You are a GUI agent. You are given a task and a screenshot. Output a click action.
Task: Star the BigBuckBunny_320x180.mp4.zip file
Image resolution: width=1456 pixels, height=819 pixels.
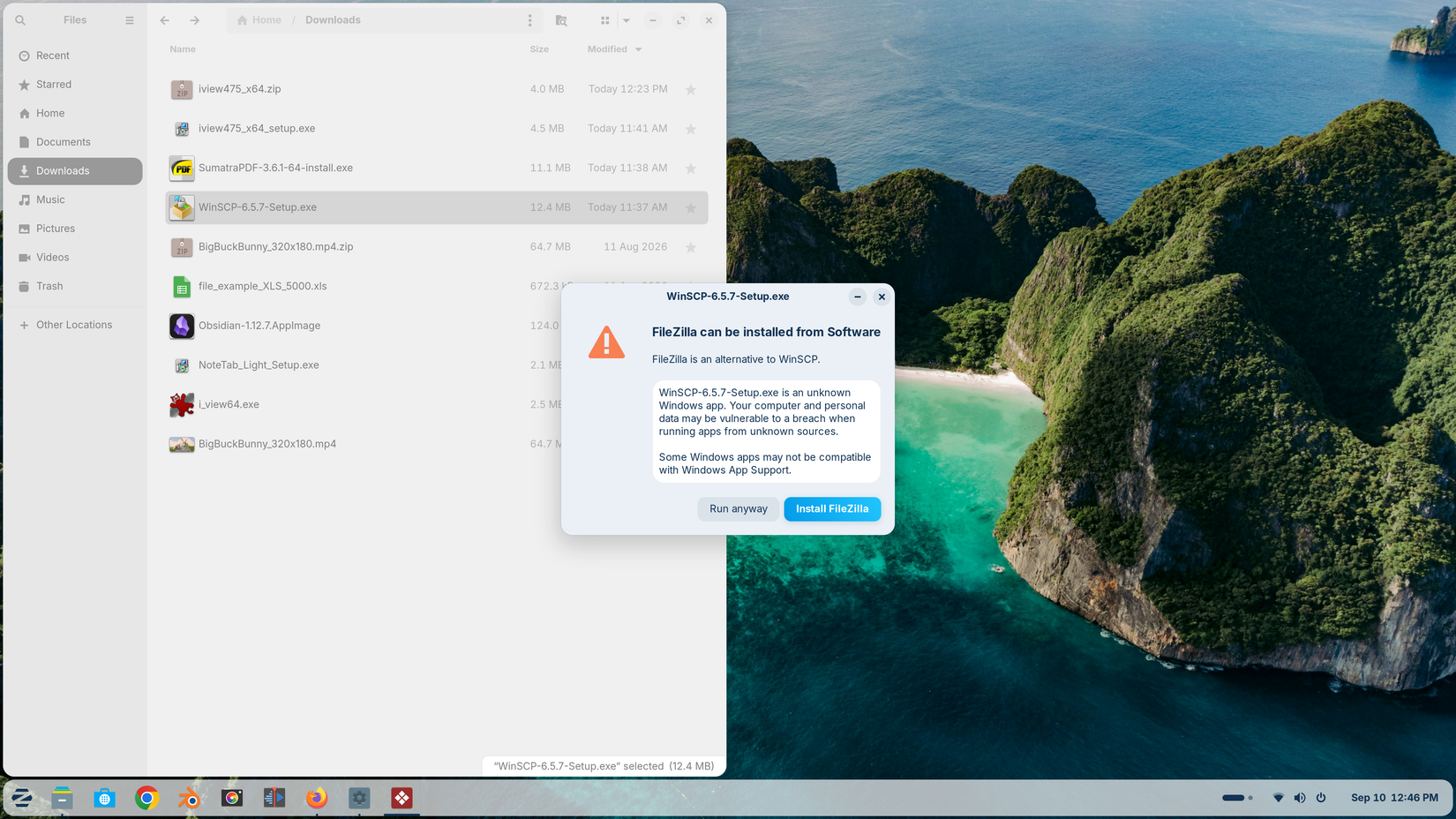pos(691,247)
